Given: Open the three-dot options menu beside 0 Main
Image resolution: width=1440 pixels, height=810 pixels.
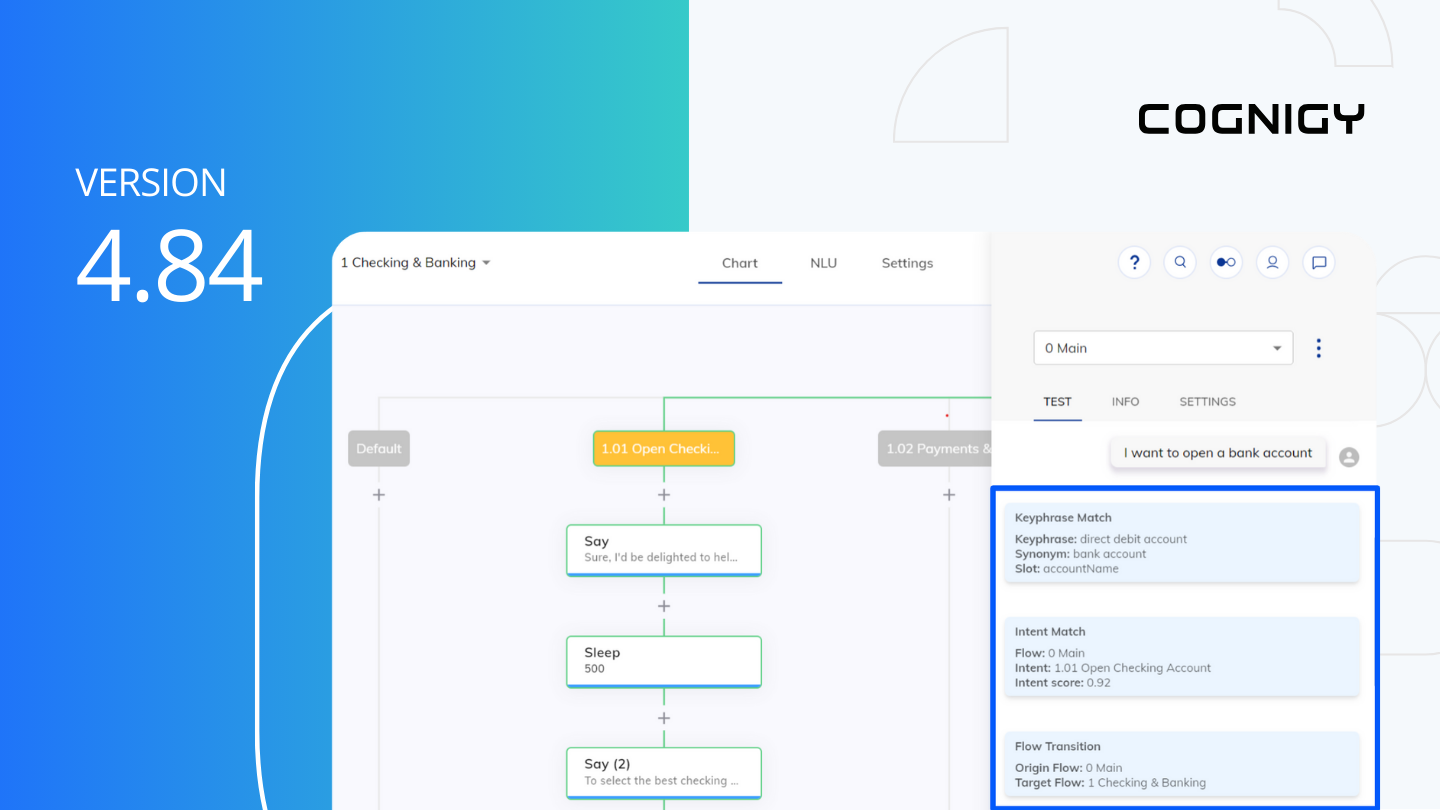Looking at the screenshot, I should (1318, 348).
